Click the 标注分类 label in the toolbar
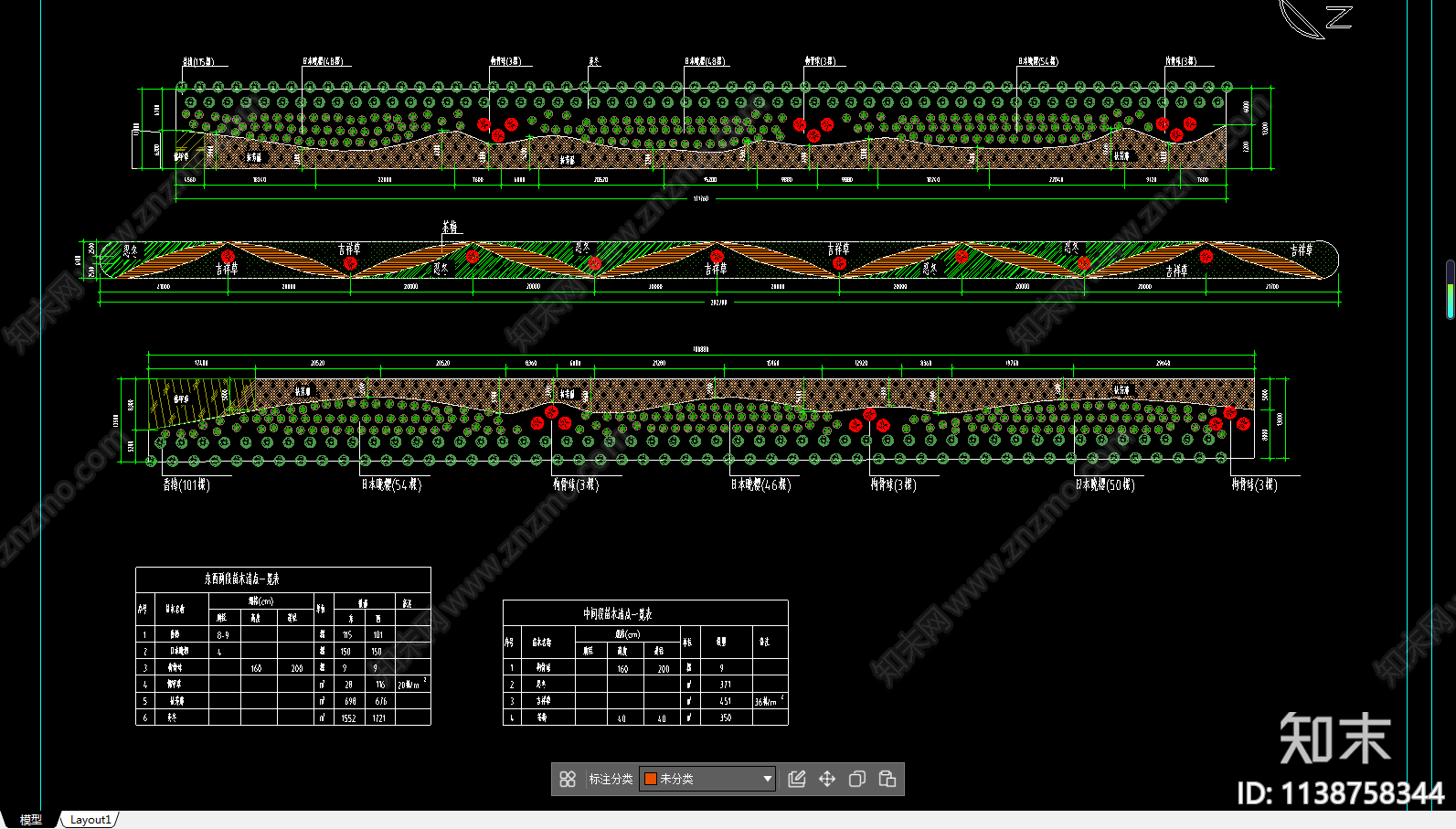 point(611,779)
